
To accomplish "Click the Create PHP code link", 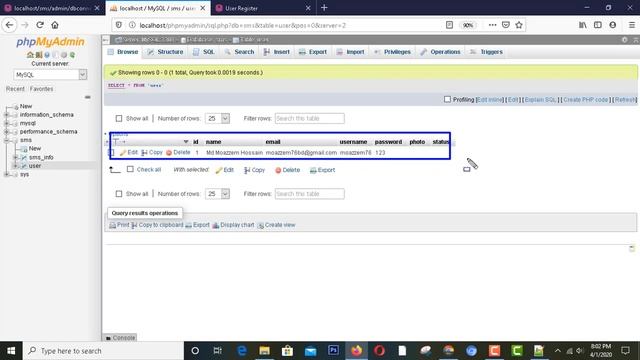I will tap(586, 100).
